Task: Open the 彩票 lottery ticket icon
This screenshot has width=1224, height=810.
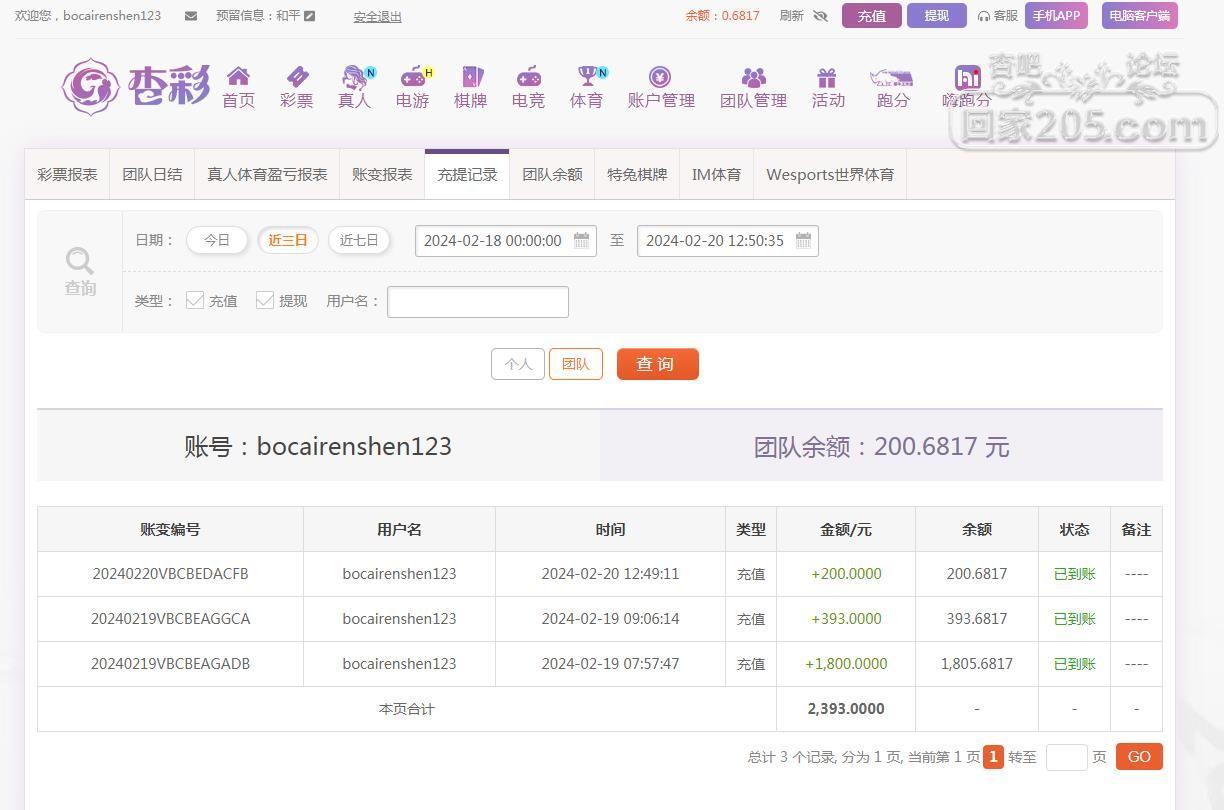Action: 297,77
